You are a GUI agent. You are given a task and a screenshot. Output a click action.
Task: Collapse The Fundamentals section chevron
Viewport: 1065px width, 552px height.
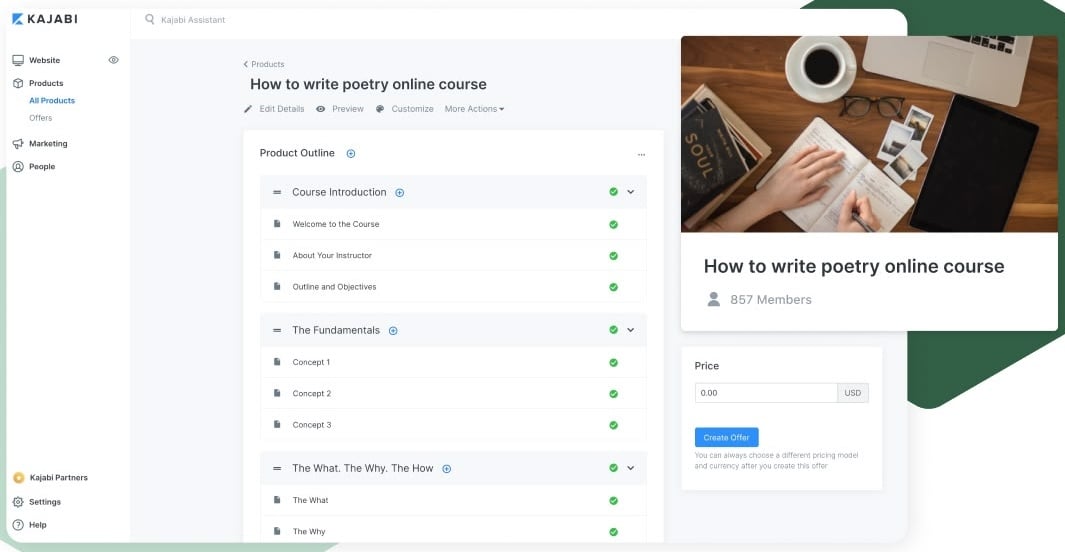tap(630, 330)
